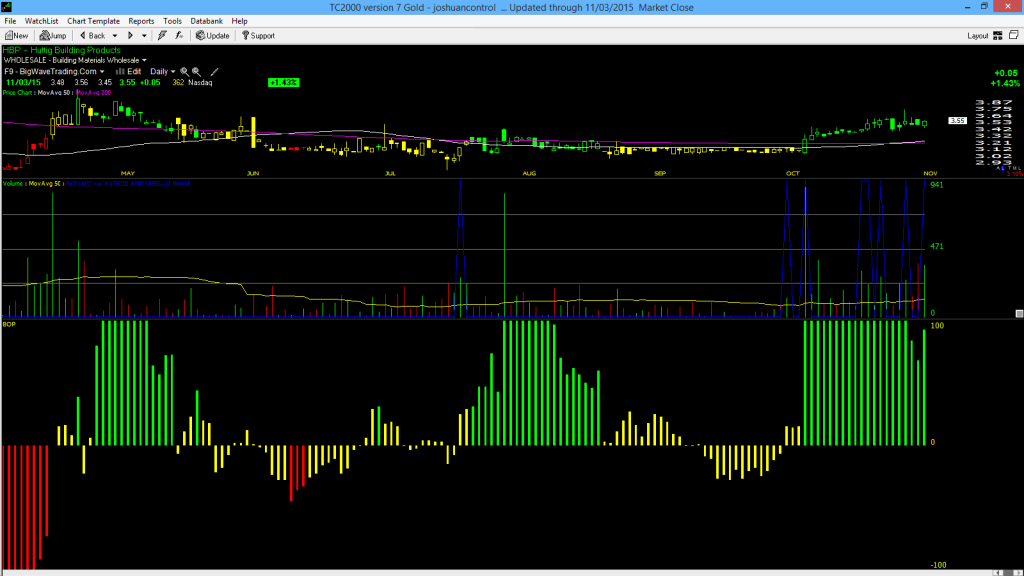1024x576 pixels.
Task: Select the trendline drawing tool icon
Action: 214,72
